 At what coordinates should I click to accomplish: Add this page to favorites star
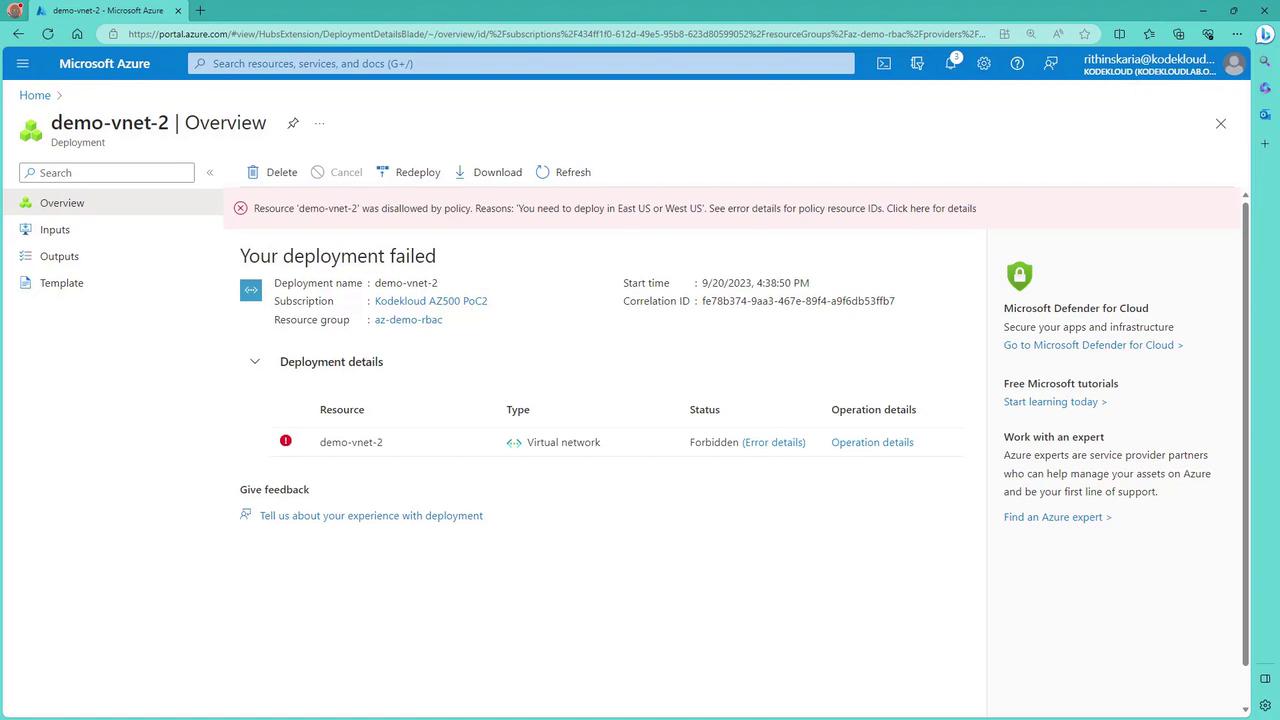coord(1085,33)
